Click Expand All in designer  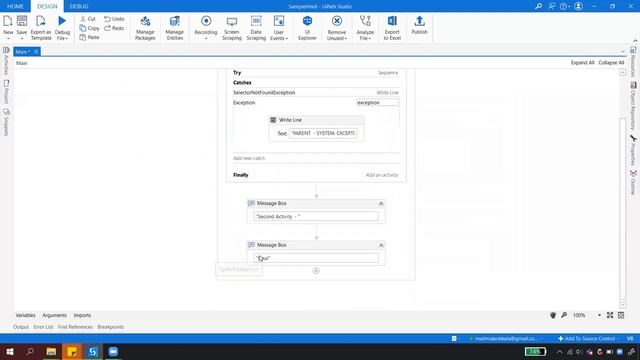(x=582, y=62)
